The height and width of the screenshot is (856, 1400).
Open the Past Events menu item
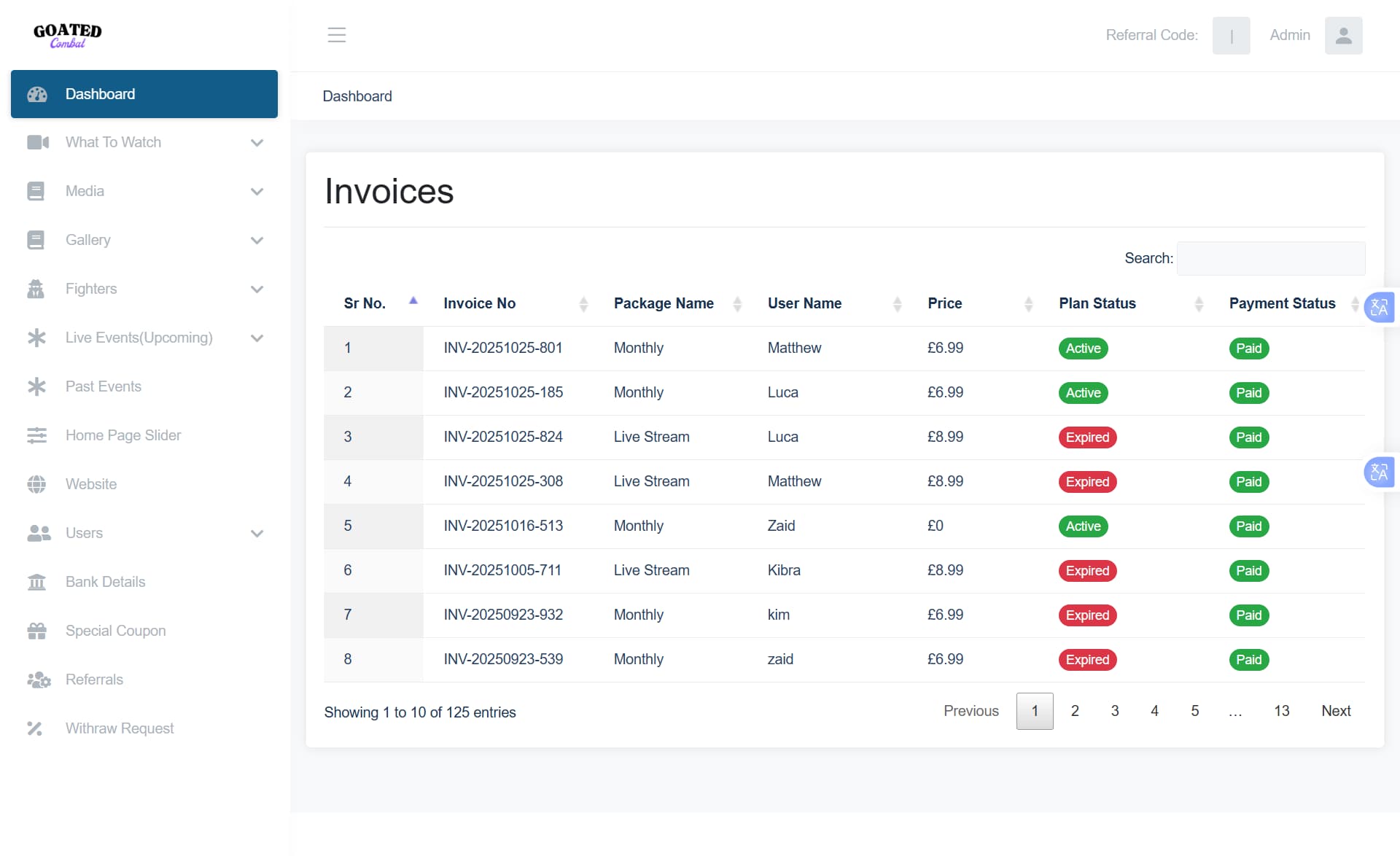(x=104, y=386)
